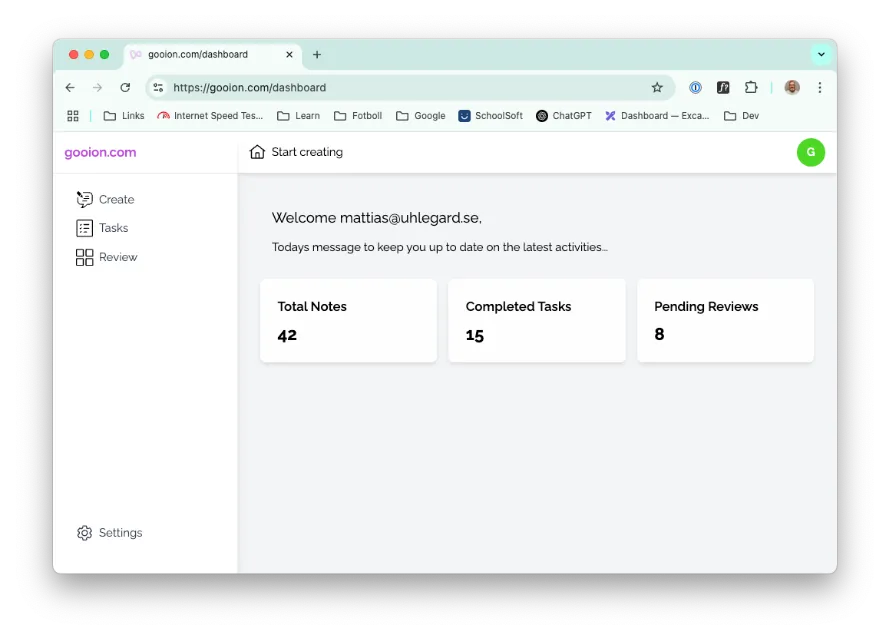
Task: Close the gooion.com/dashboard tab
Action: click(289, 54)
